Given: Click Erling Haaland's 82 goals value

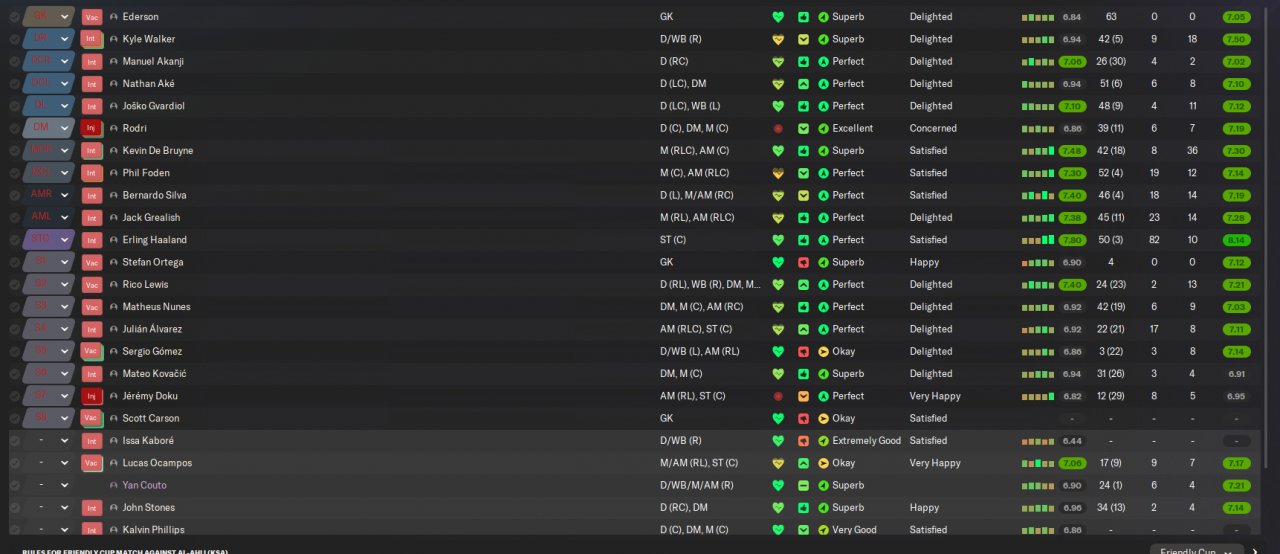Looking at the screenshot, I should tap(1154, 240).
